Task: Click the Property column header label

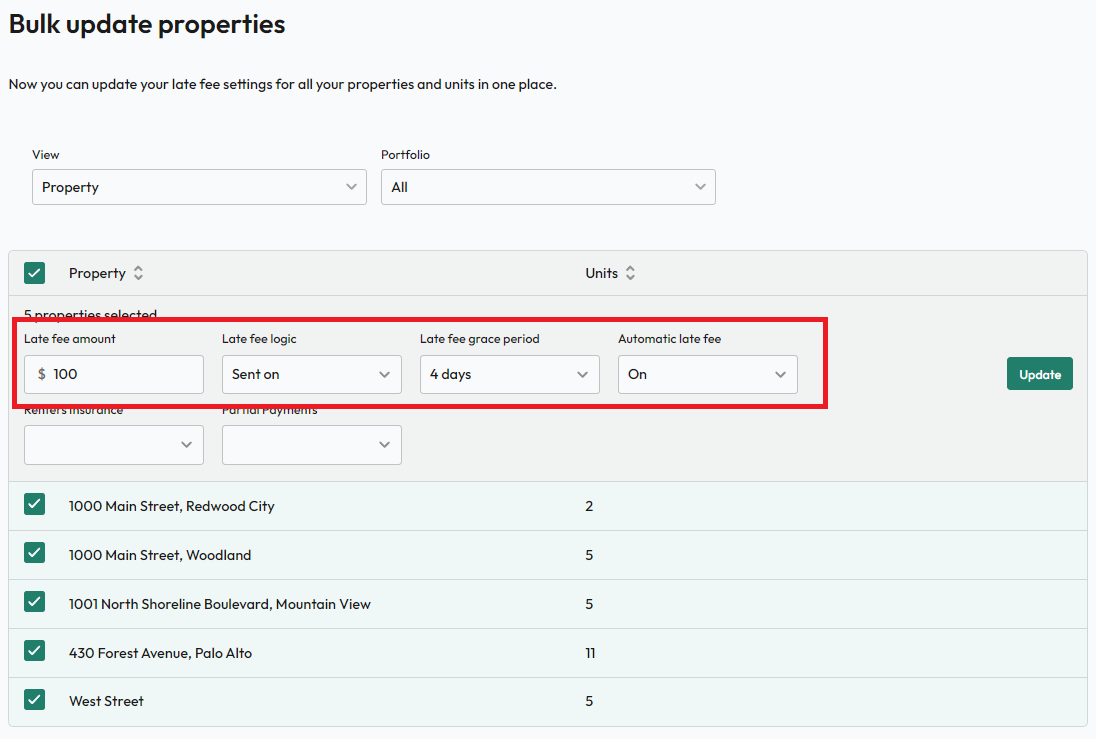Action: click(97, 273)
